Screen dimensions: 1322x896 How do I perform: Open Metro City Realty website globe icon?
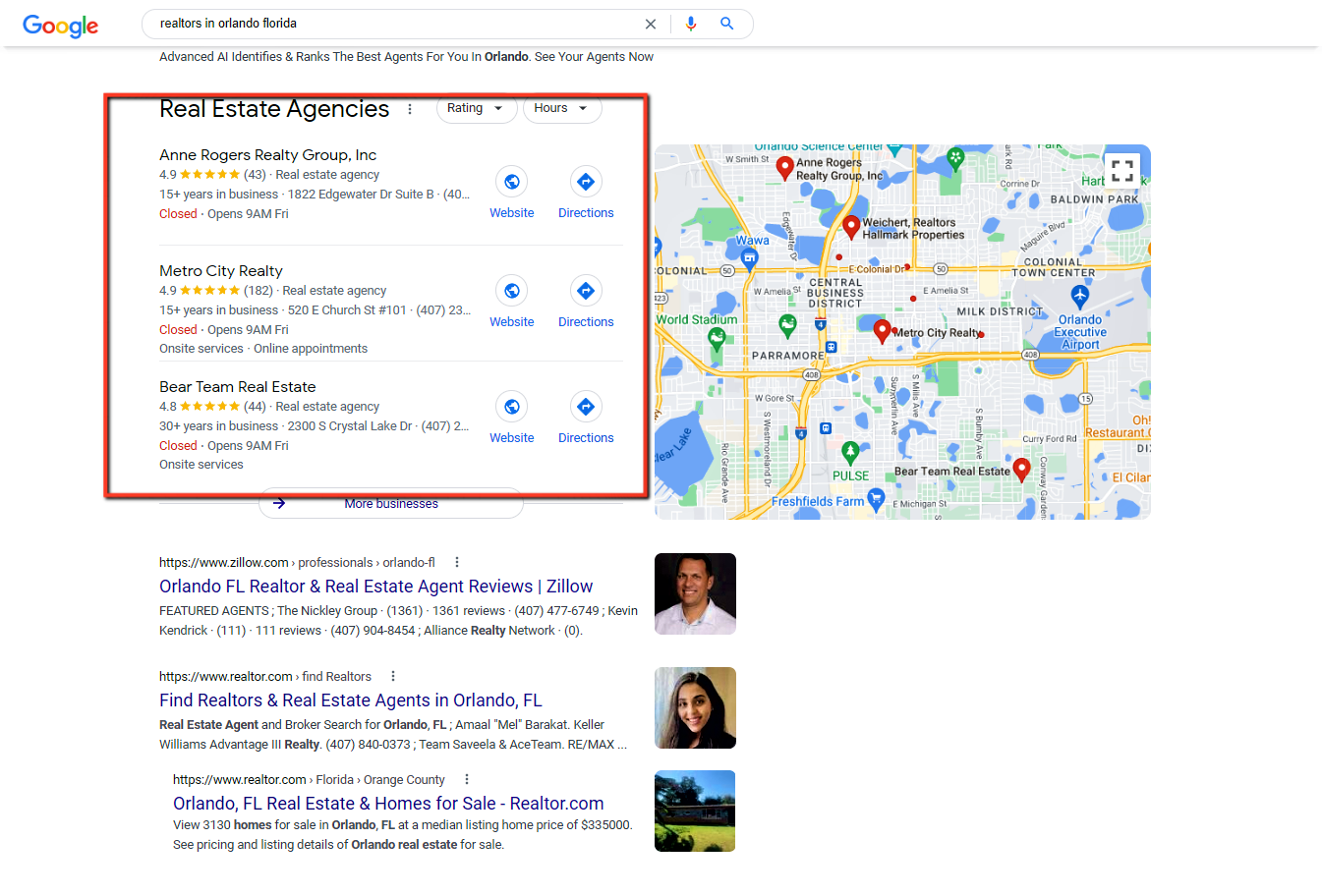511,291
